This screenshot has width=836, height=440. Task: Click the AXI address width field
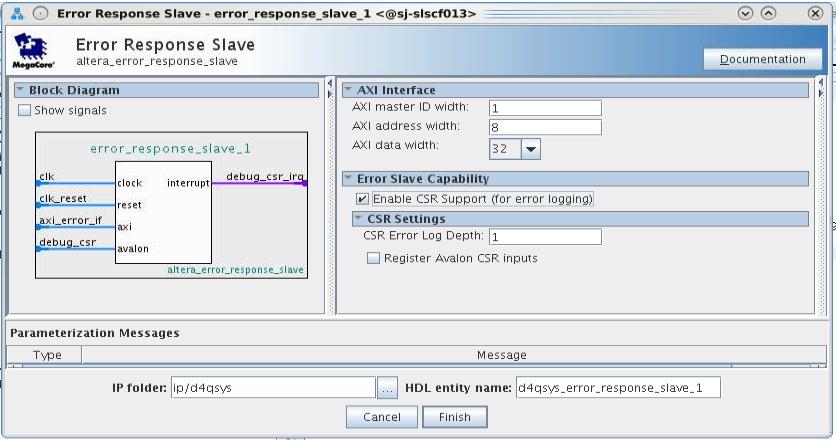point(545,127)
